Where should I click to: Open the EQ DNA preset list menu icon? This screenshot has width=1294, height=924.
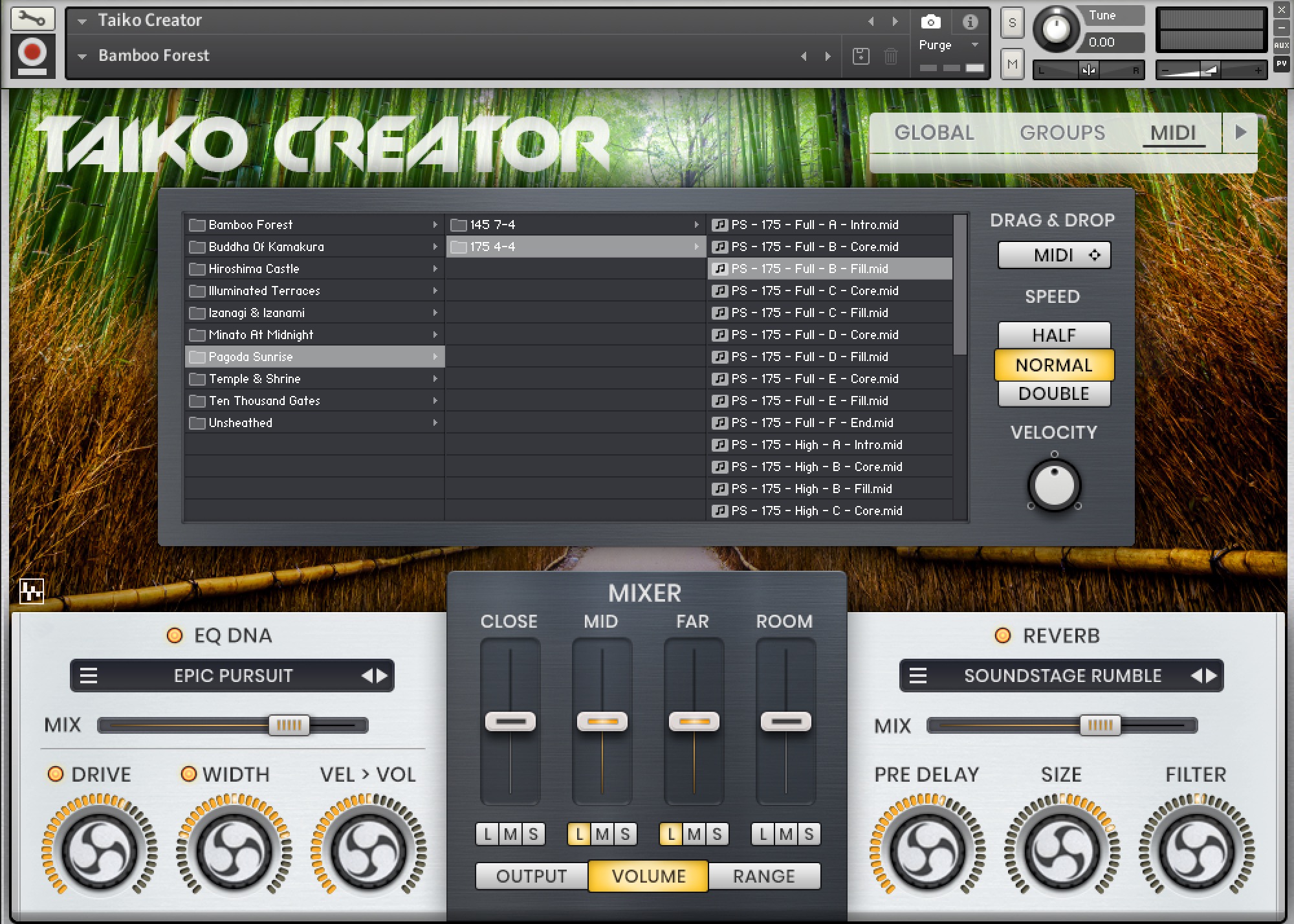[x=89, y=676]
